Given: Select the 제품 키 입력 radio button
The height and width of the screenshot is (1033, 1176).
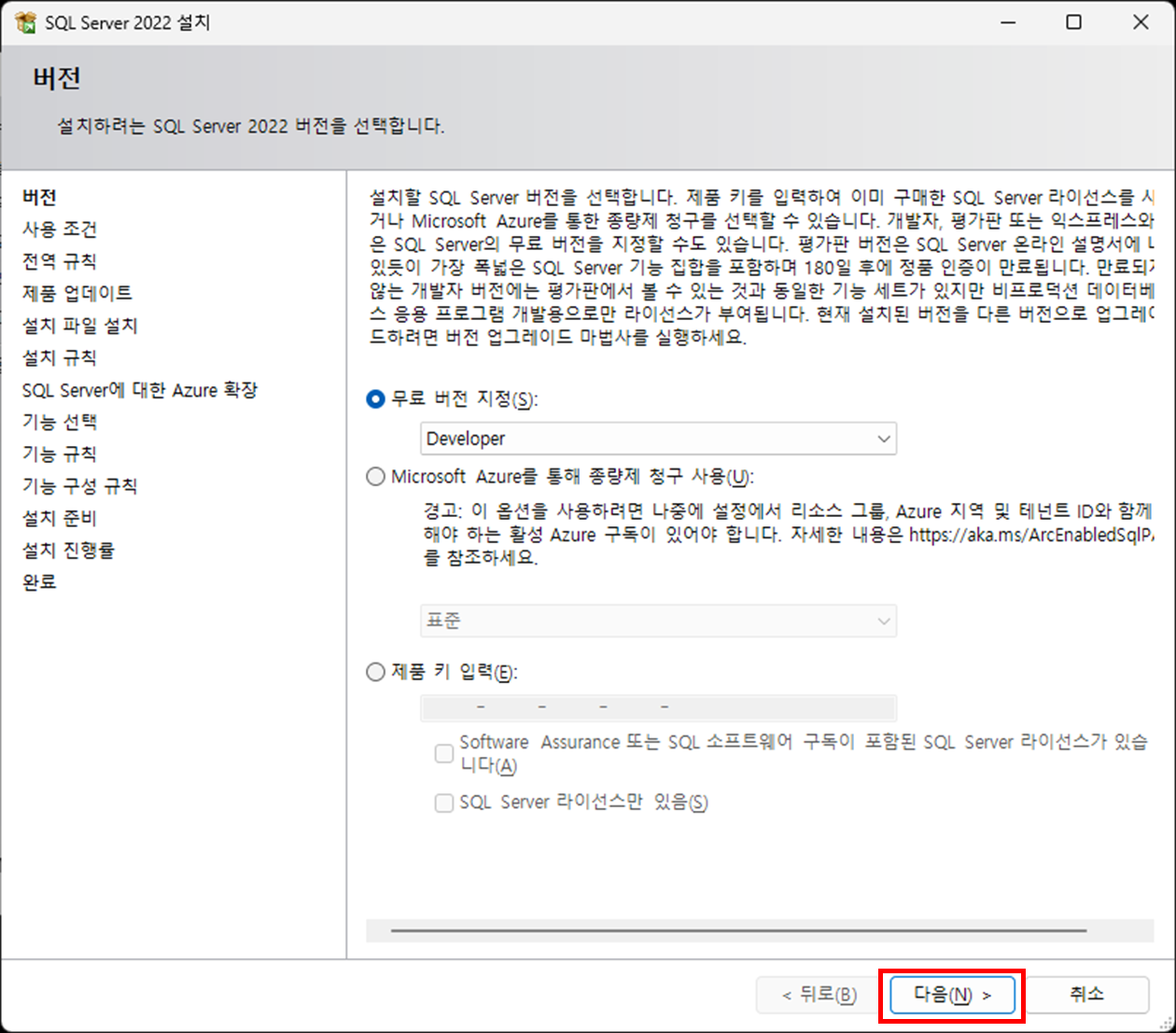Looking at the screenshot, I should coord(375,672).
